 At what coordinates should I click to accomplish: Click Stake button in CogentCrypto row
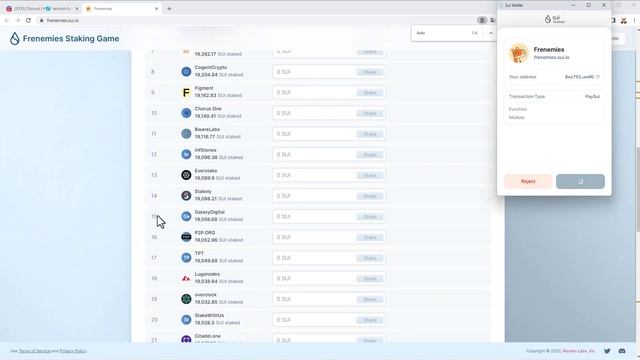tap(370, 72)
